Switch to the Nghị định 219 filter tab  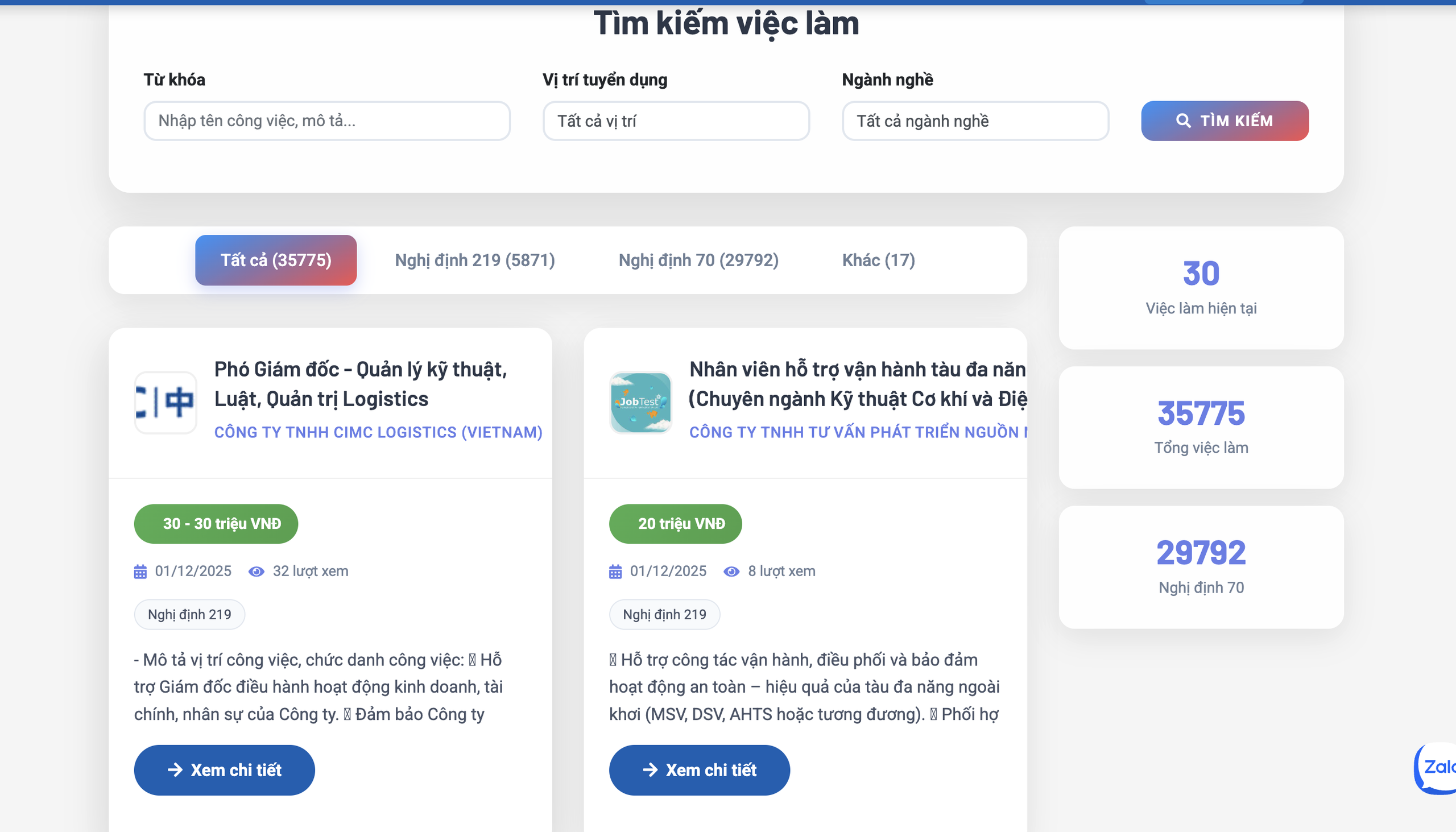click(x=474, y=260)
